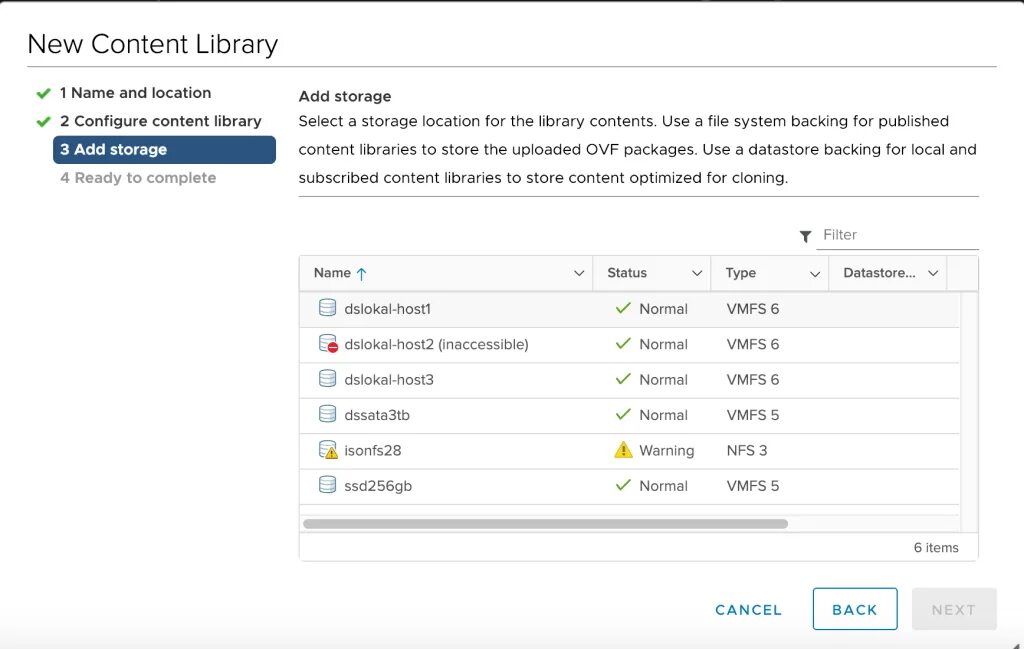Open the Type column dropdown chevron
Image resolution: width=1024 pixels, height=649 pixels.
coord(815,273)
